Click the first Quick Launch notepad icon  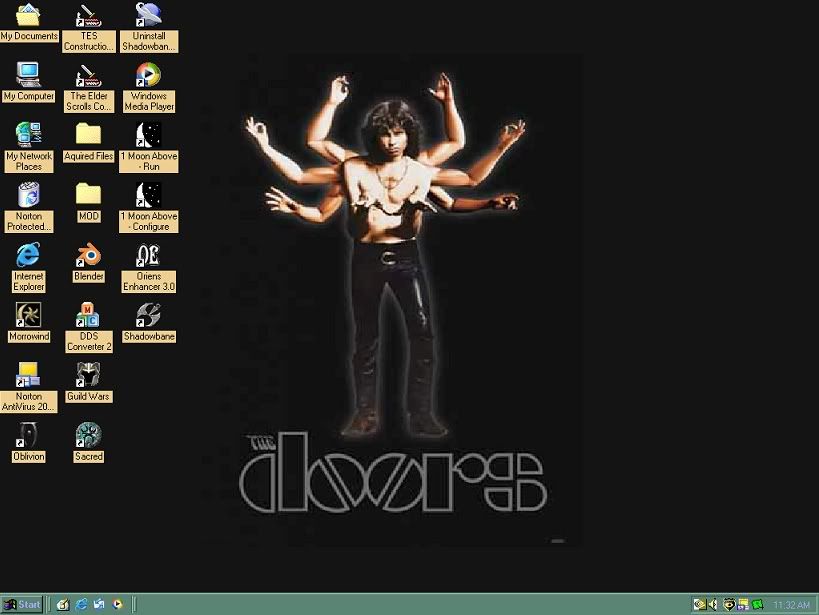pos(63,605)
